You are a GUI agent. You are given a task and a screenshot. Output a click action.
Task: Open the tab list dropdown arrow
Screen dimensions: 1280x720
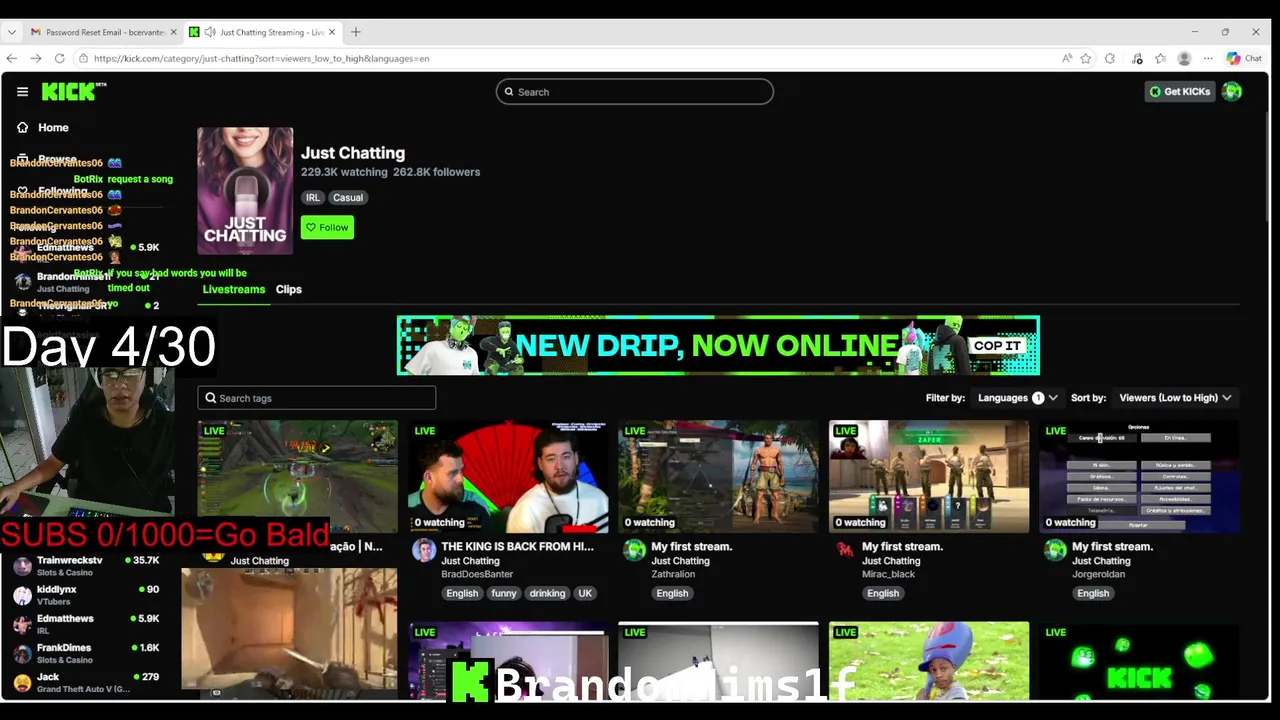pyautogui.click(x=12, y=32)
